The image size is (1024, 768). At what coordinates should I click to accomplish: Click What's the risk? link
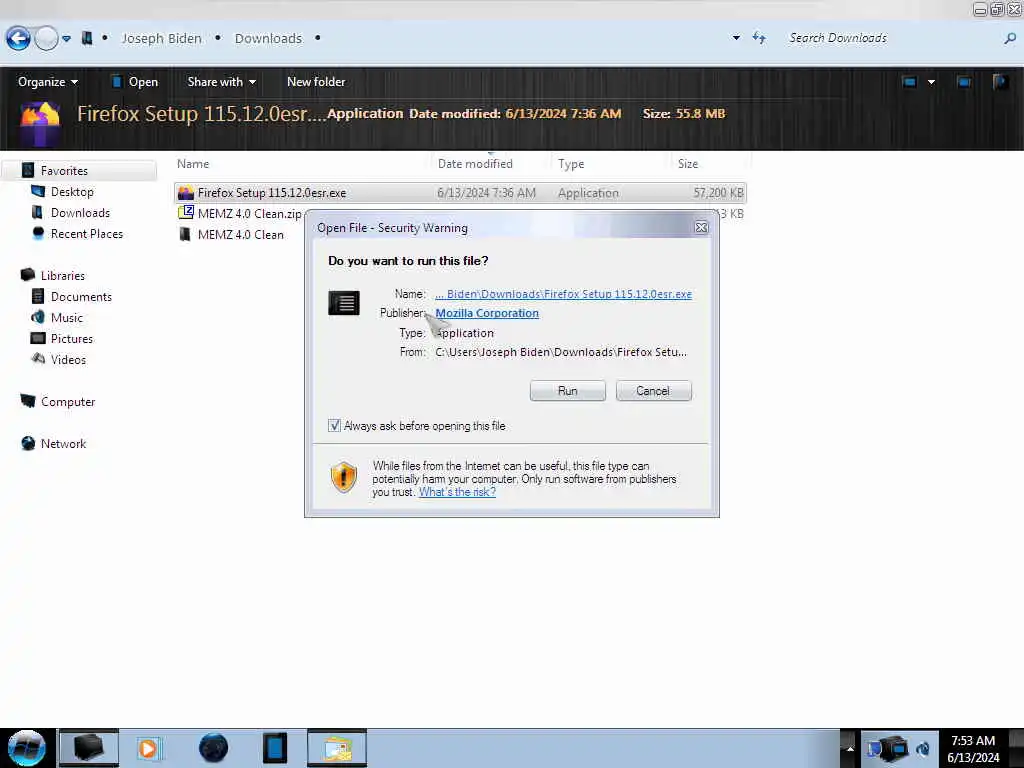click(457, 492)
